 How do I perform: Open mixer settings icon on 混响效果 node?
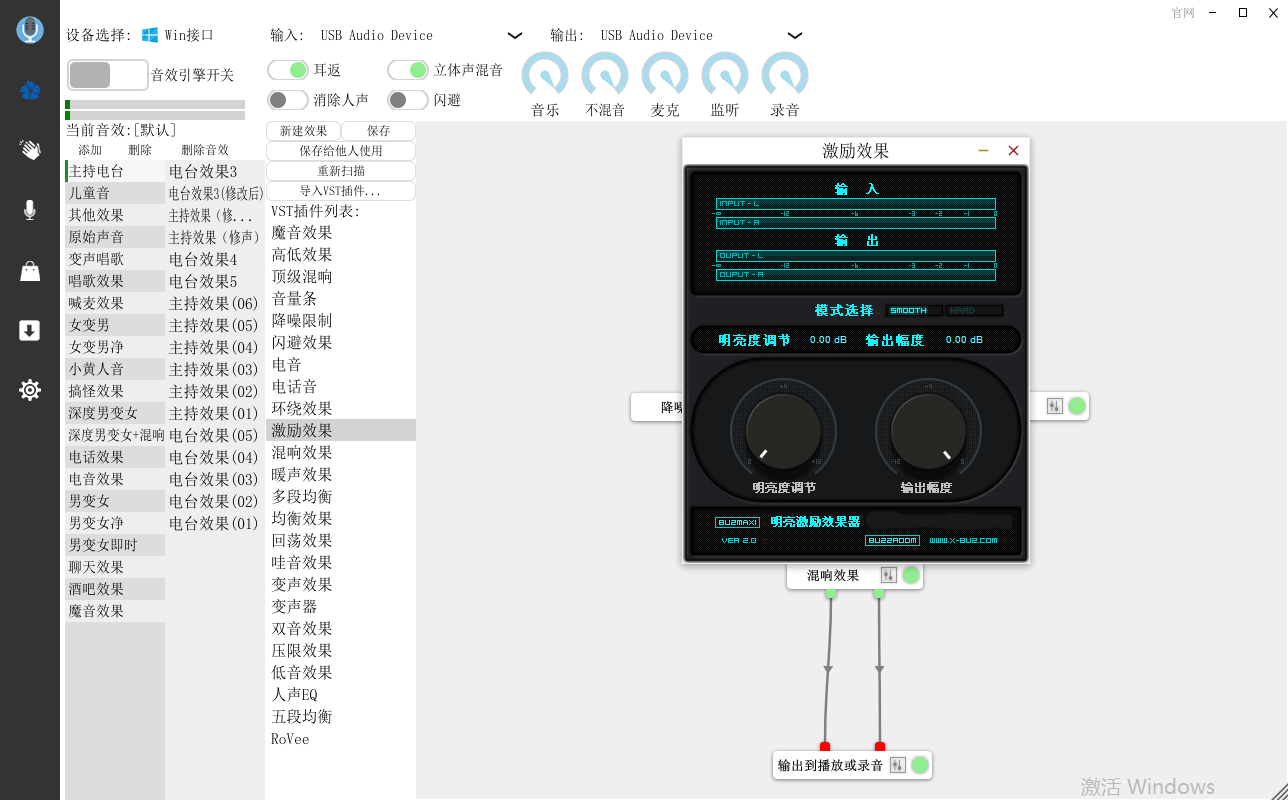(x=889, y=575)
